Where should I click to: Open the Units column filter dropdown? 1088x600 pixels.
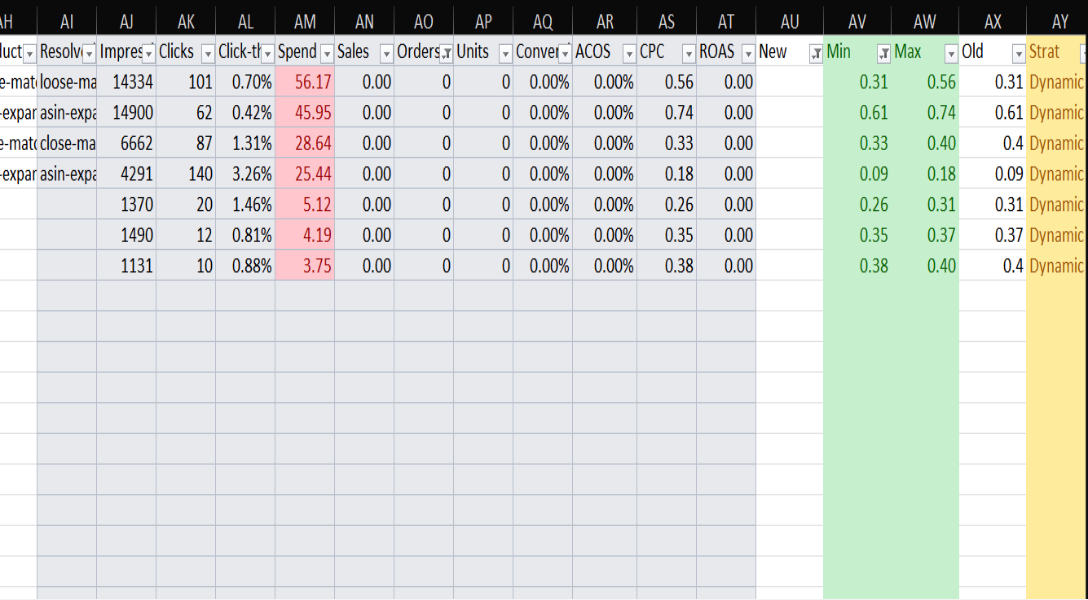(x=506, y=53)
